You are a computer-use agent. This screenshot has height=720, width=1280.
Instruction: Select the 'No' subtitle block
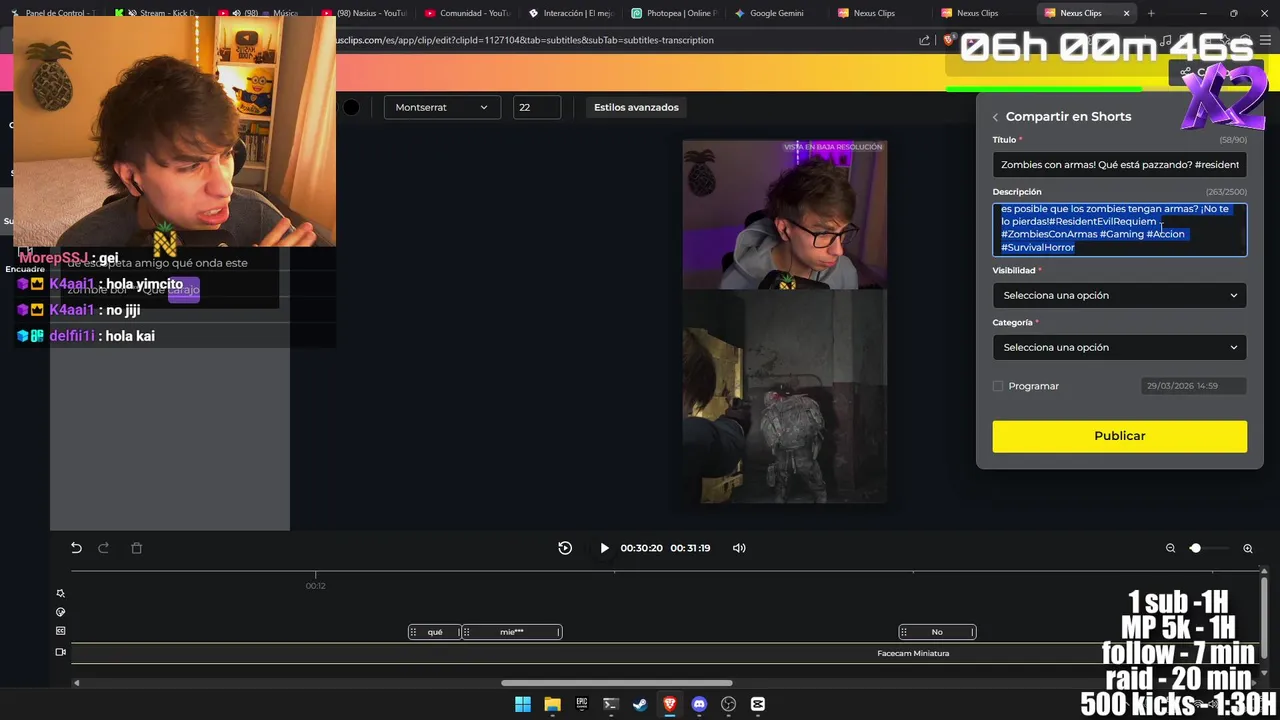937,632
